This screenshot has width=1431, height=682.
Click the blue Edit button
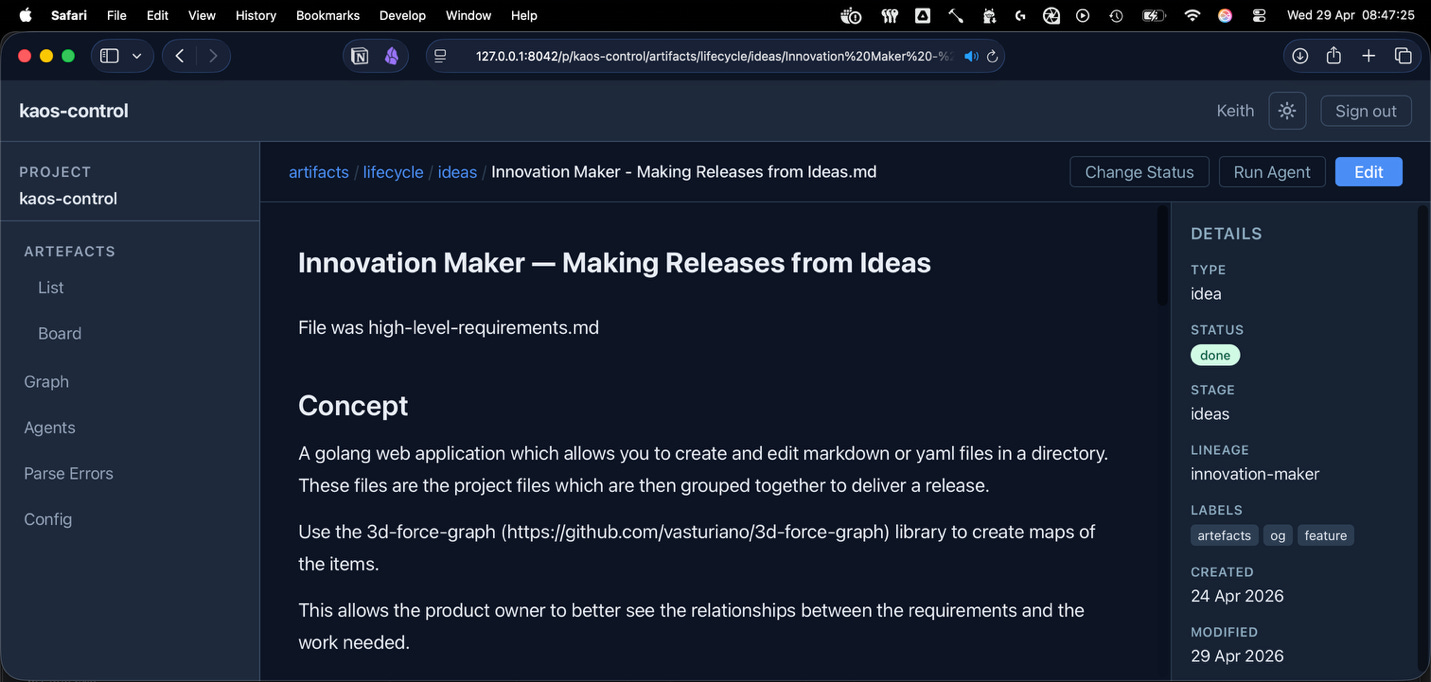click(x=1369, y=172)
